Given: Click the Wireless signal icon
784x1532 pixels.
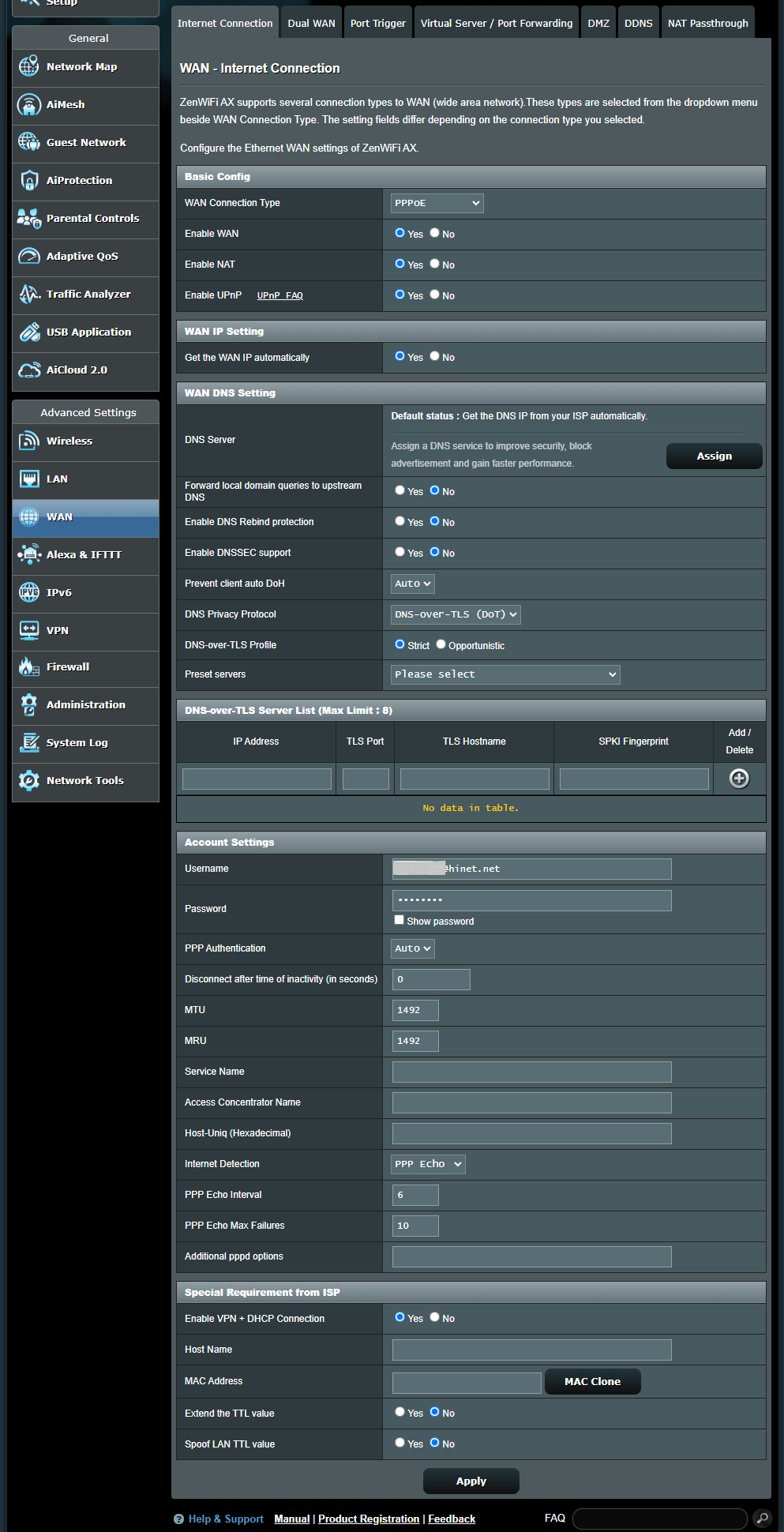Looking at the screenshot, I should click(x=29, y=441).
